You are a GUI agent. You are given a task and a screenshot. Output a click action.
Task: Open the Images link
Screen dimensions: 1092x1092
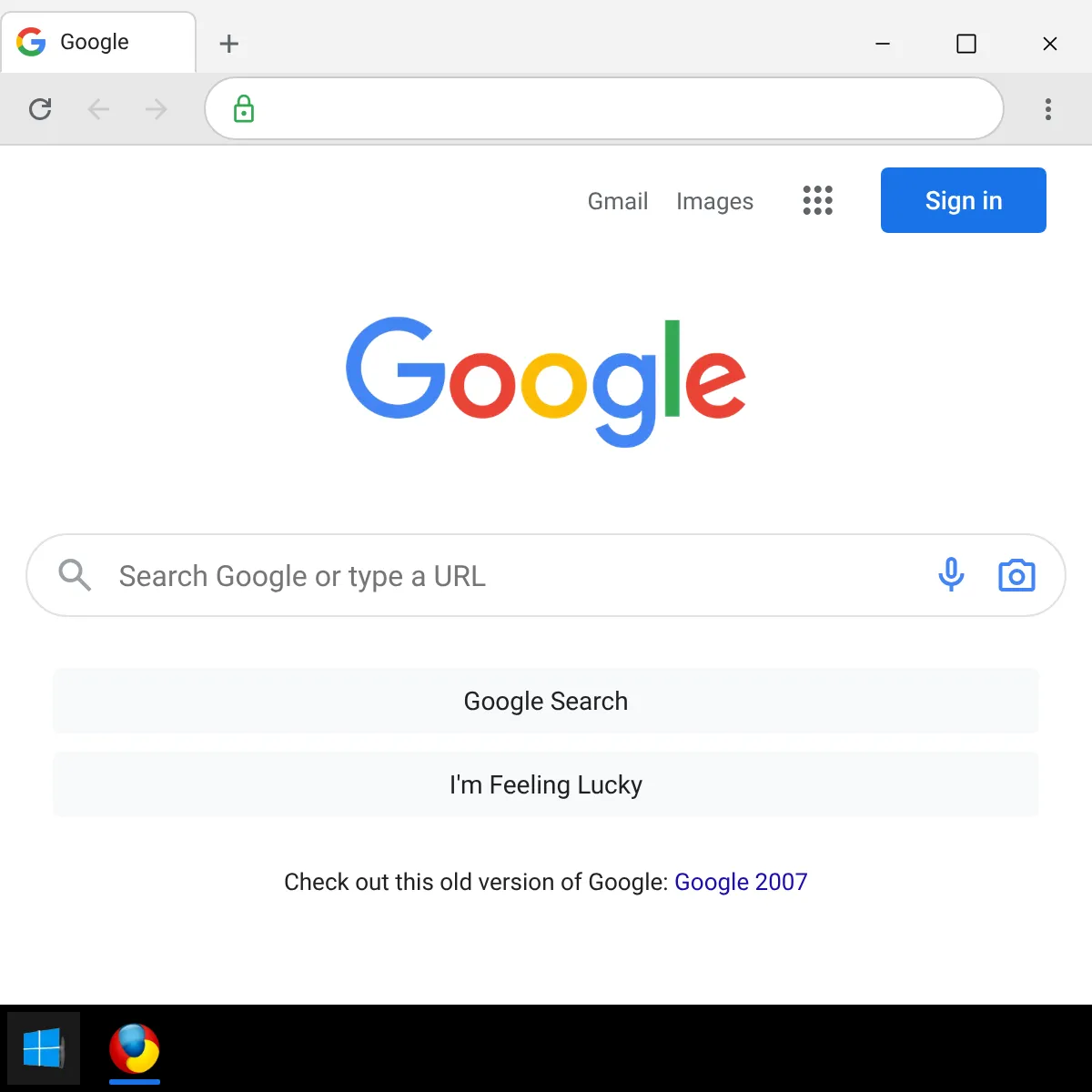pos(714,201)
